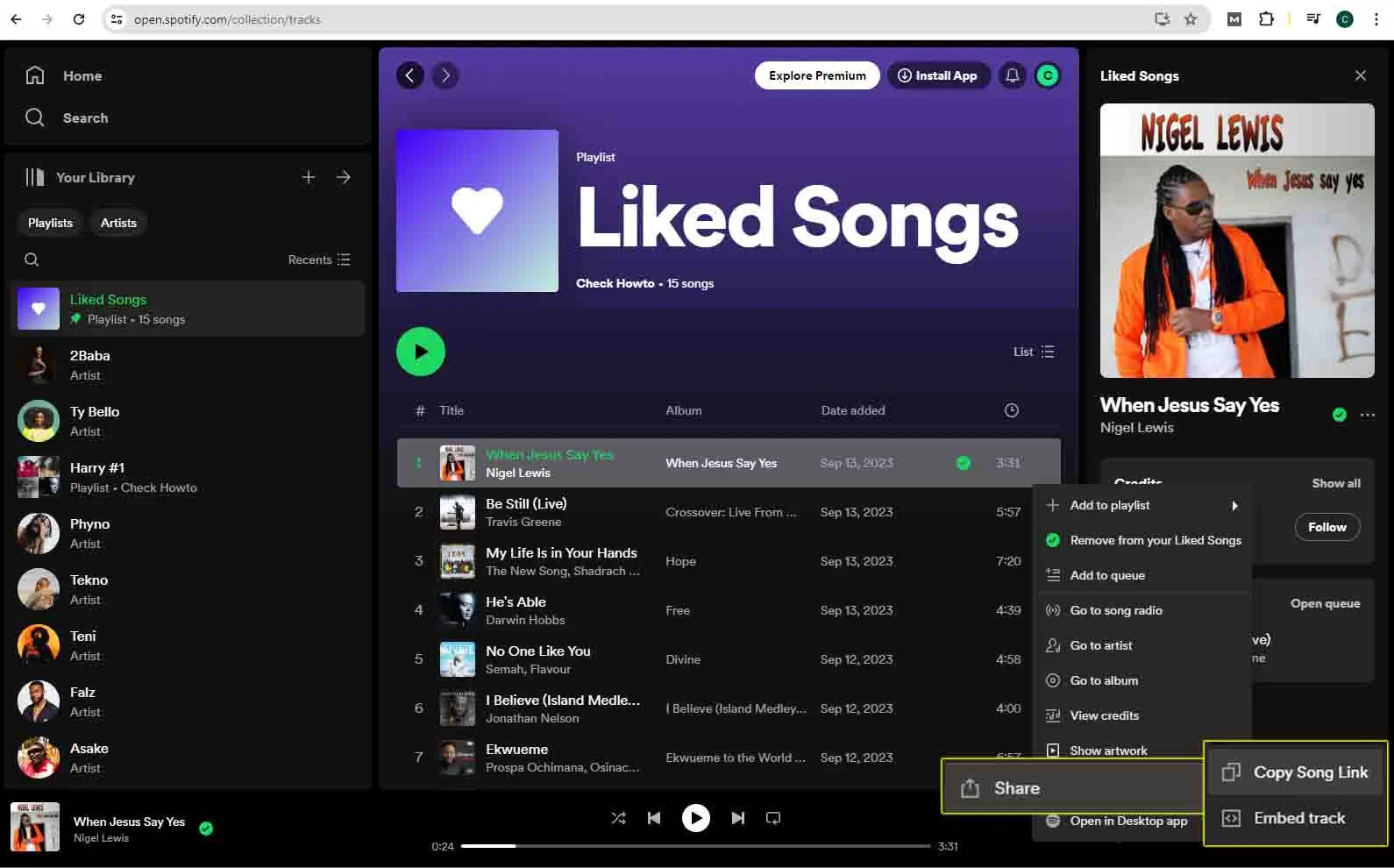Follow the artist Nigel Lewis
The image size is (1394, 868).
(x=1326, y=527)
